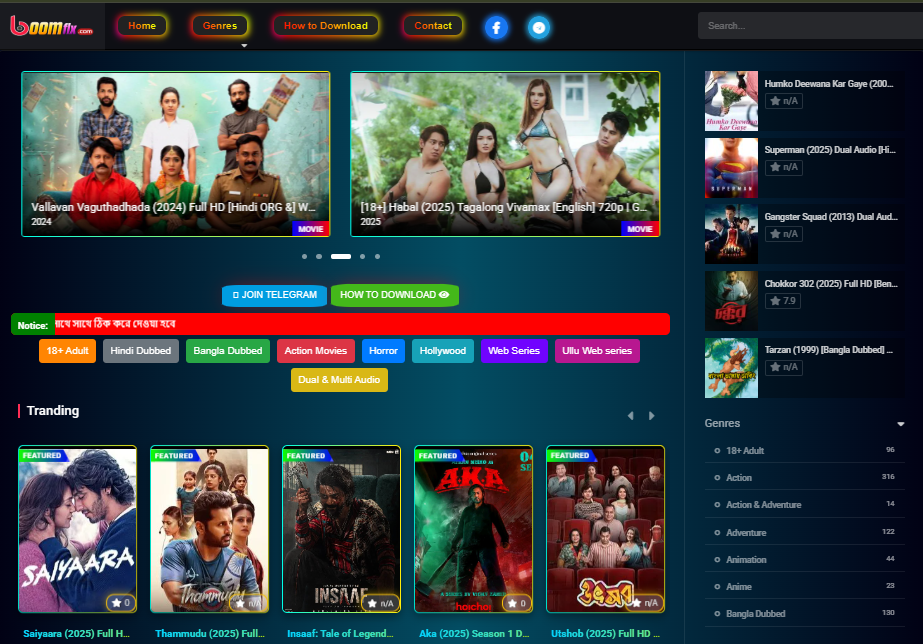Go to next Tranding slide arrow
923x644 pixels.
click(x=652, y=416)
